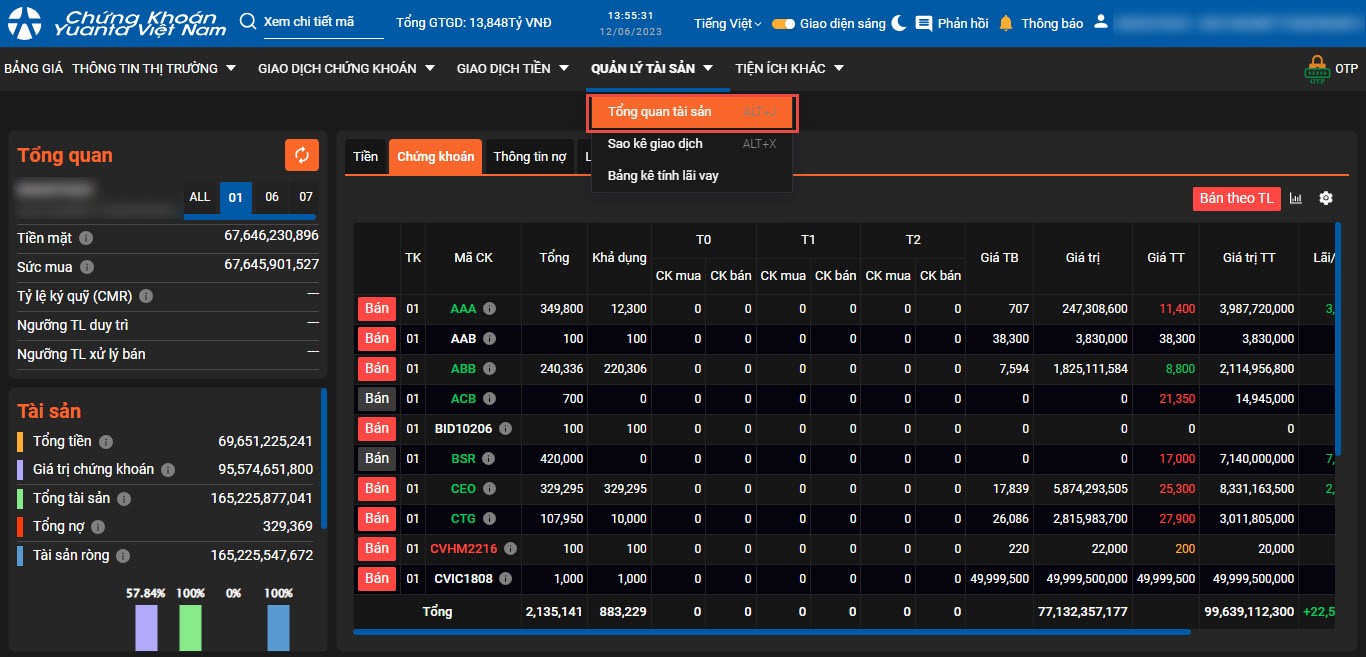Open Thông báo bell notifications
The width and height of the screenshot is (1366, 657).
[x=1006, y=23]
